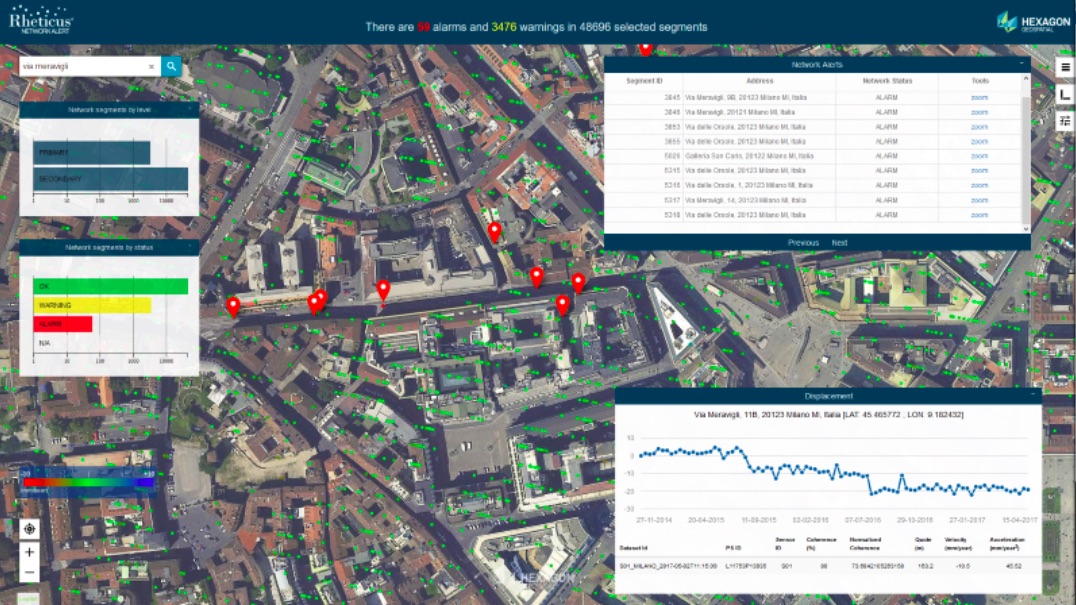Collapse the Network segments by level panel

(x=190, y=109)
